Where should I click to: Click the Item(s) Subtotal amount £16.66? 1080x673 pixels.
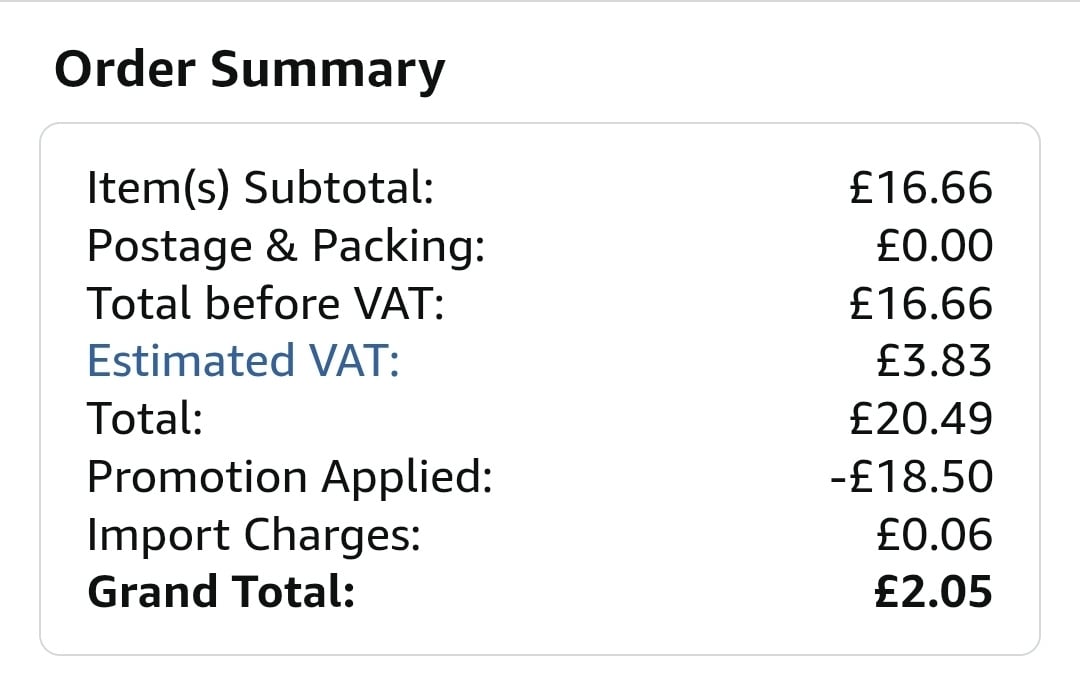[x=921, y=188]
